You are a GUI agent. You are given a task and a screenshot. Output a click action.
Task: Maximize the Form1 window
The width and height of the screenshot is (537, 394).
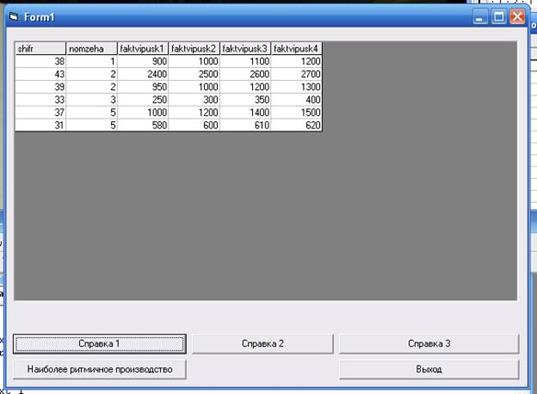click(499, 17)
